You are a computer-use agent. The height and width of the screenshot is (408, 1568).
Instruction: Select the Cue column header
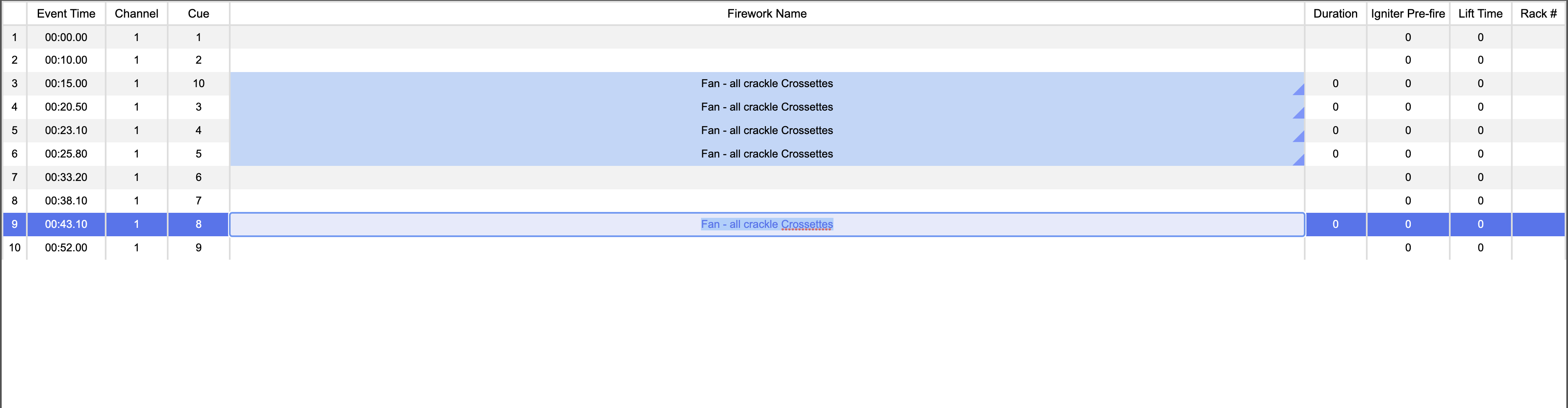tap(198, 13)
